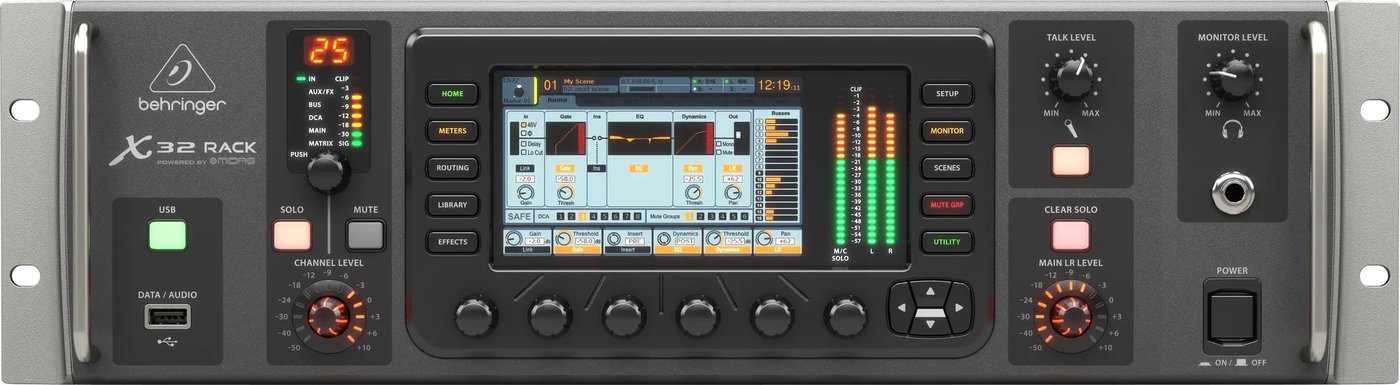Click the CLEAR SOLO button
This screenshot has height=385, width=1400.
click(1071, 236)
